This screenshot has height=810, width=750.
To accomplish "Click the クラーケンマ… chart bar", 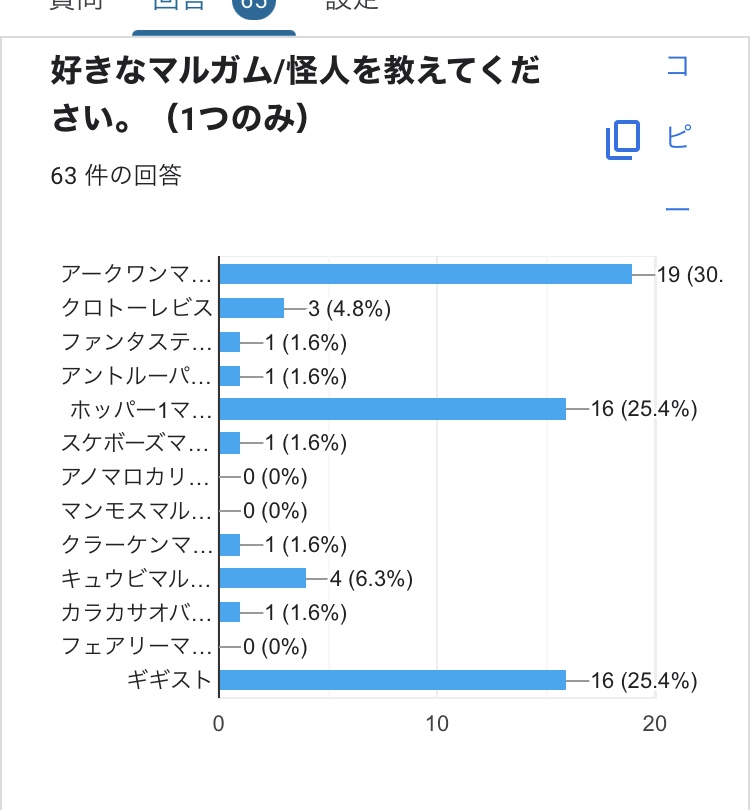I will click(x=230, y=545).
